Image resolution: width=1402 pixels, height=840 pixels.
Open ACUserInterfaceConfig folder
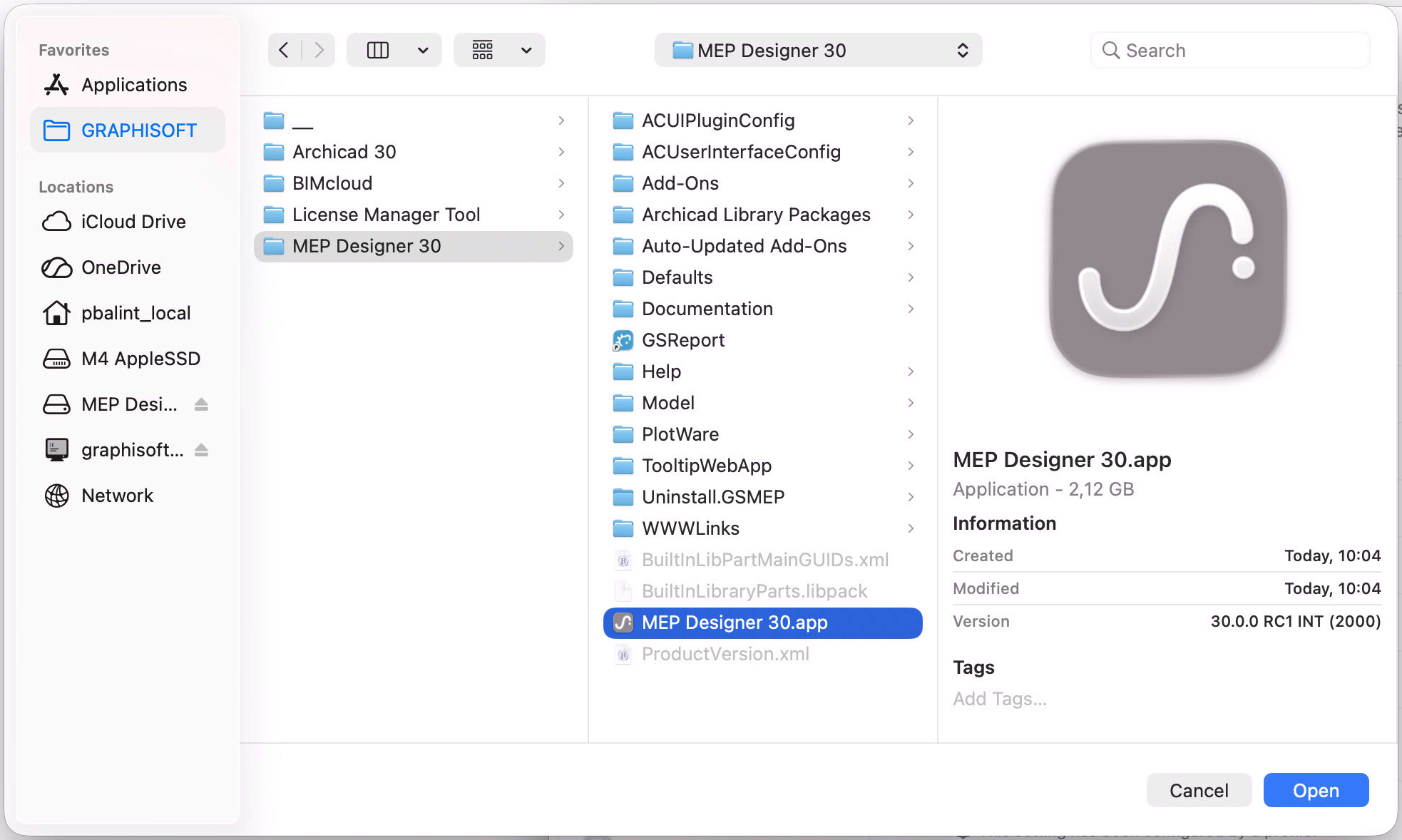pyautogui.click(x=763, y=152)
